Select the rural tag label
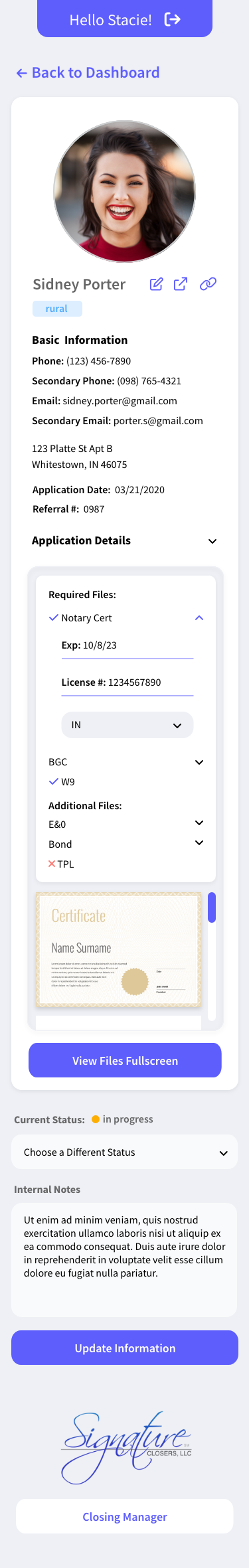 (57, 309)
